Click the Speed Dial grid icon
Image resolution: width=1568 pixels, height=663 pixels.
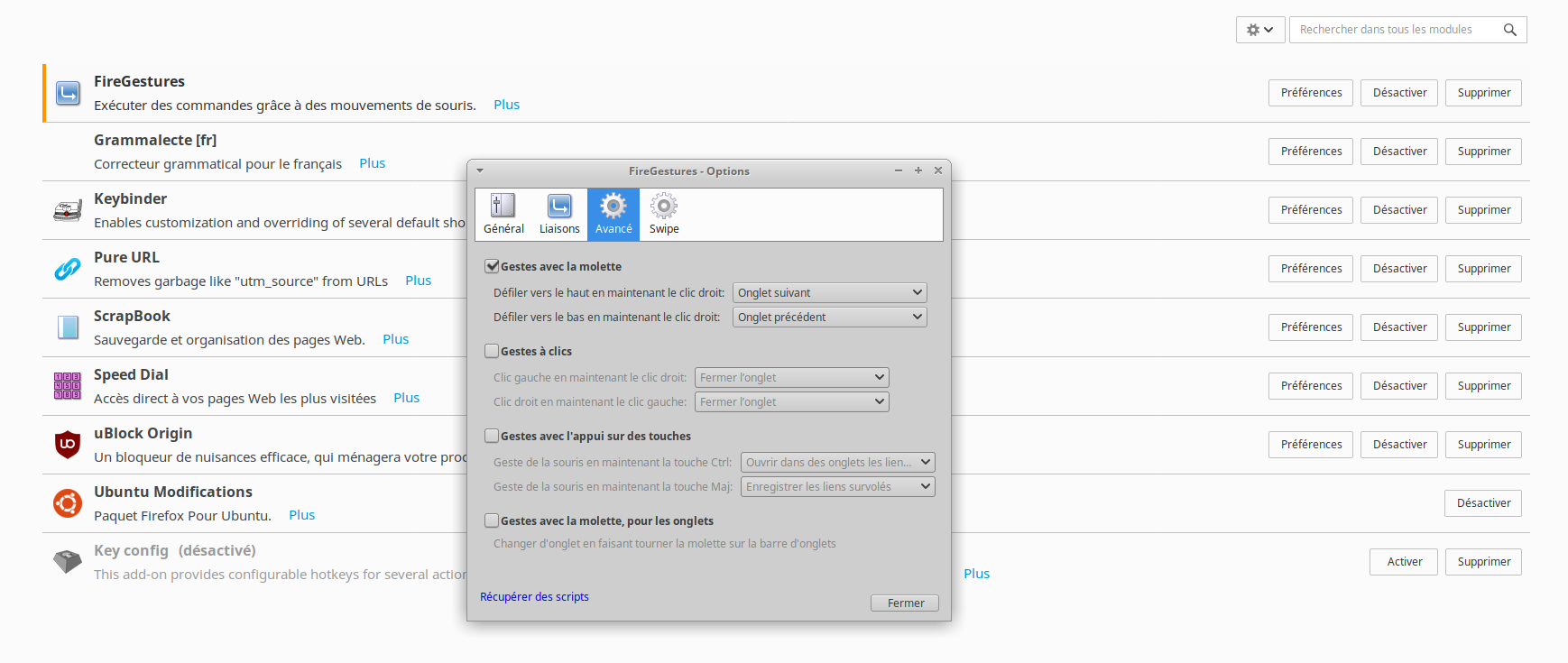point(68,386)
